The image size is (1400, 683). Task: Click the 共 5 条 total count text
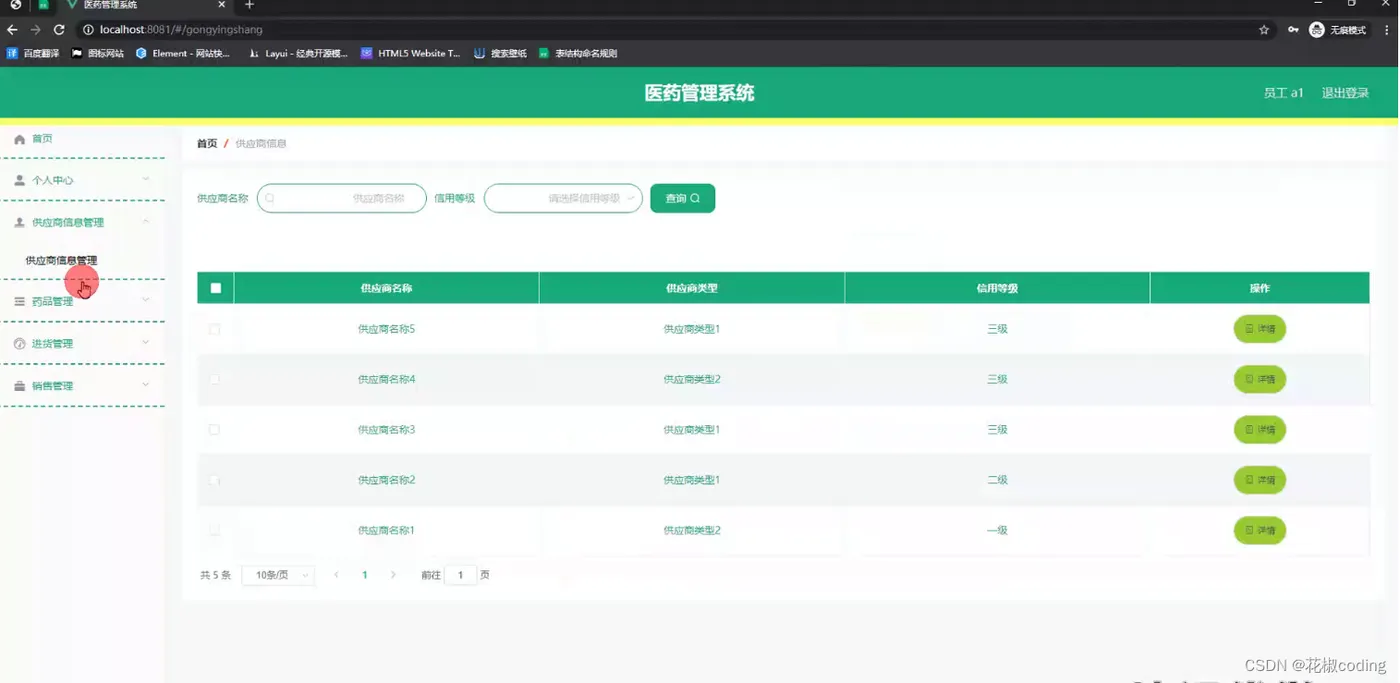(x=215, y=575)
